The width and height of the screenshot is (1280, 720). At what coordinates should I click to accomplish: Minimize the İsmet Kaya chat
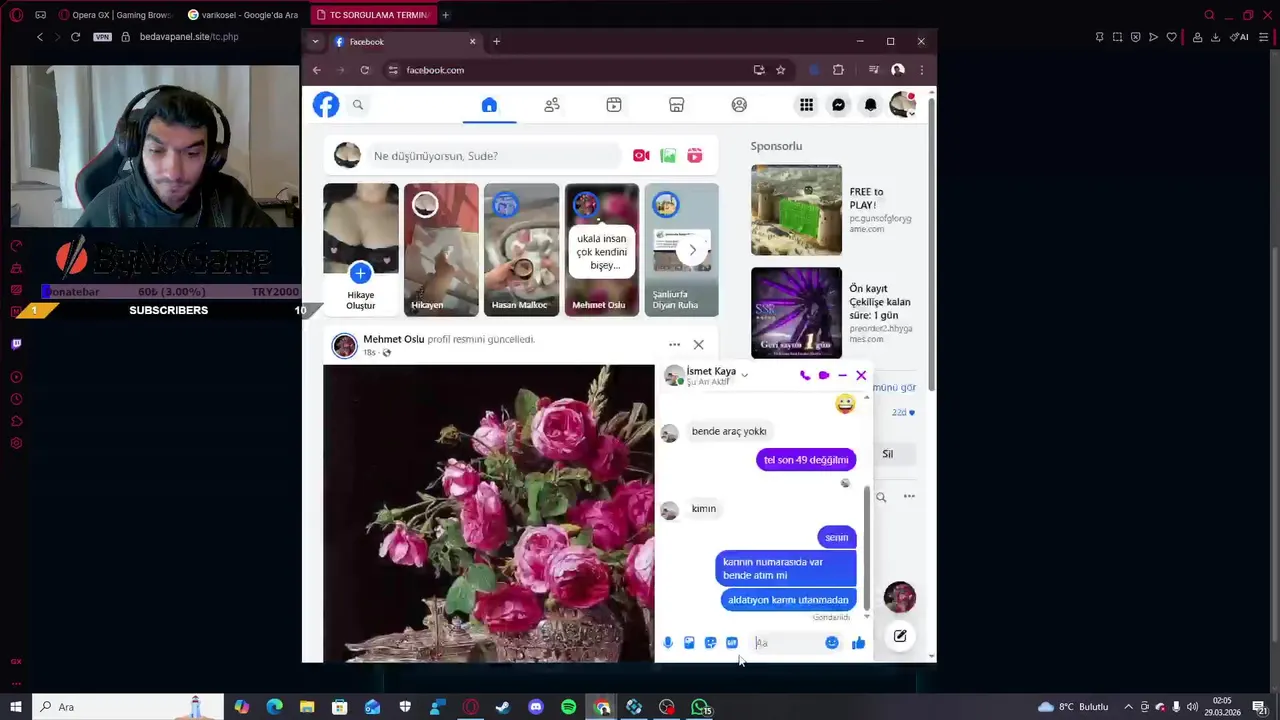842,376
